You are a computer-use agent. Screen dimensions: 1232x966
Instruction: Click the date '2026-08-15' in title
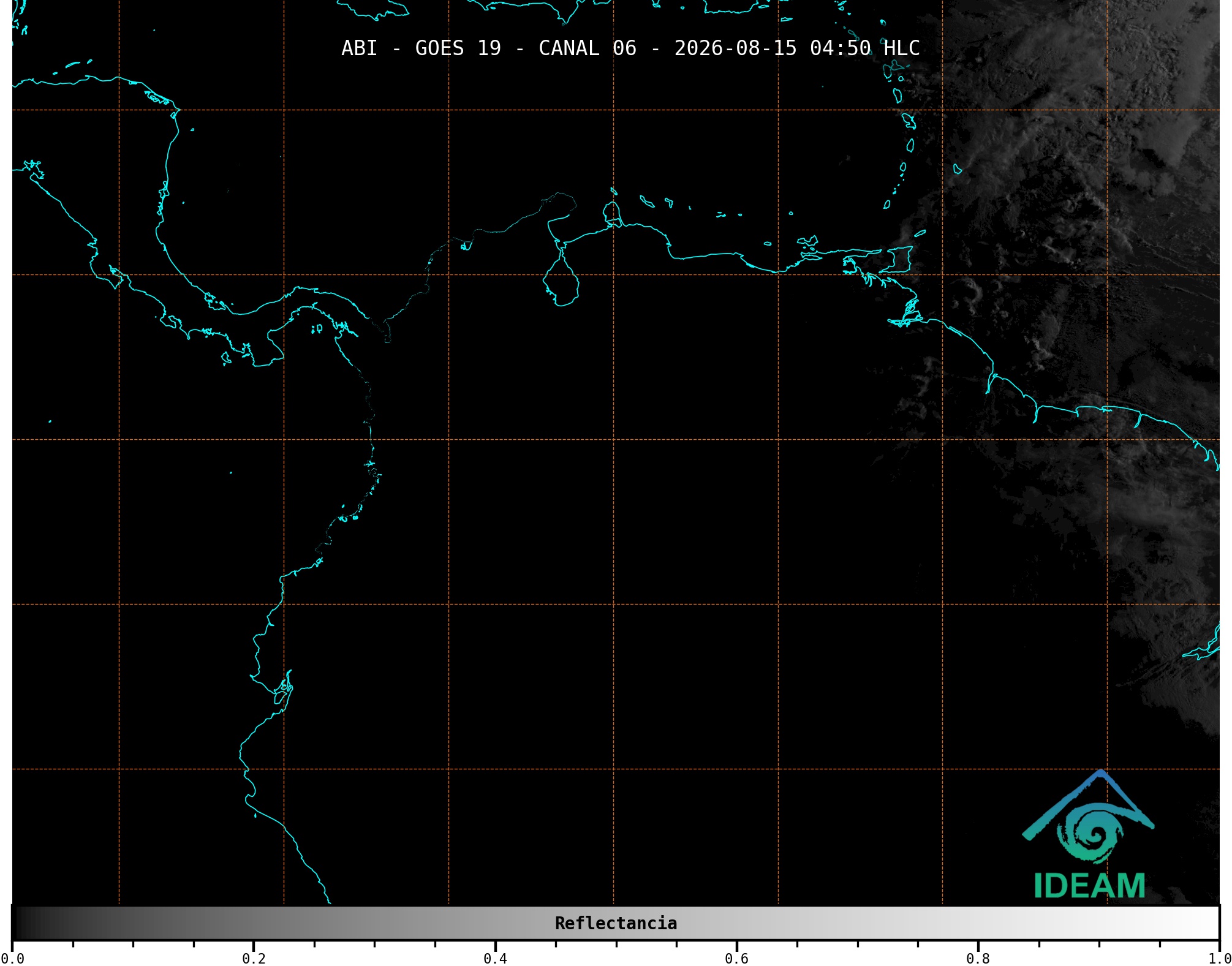click(735, 48)
